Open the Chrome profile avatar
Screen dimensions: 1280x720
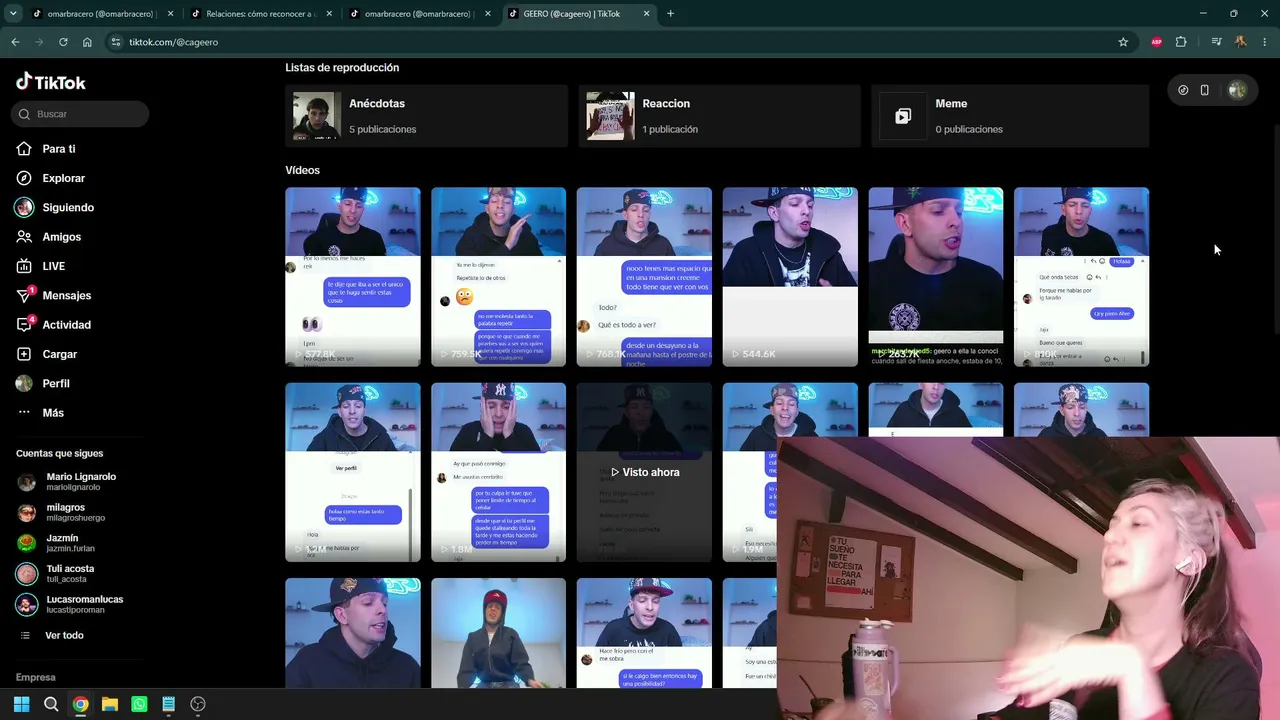click(x=1241, y=42)
